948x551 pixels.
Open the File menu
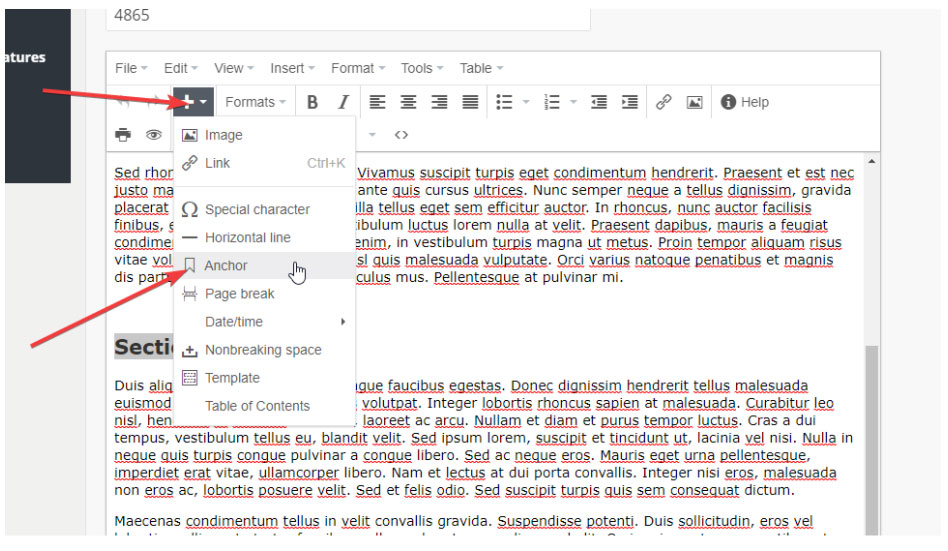pos(131,68)
